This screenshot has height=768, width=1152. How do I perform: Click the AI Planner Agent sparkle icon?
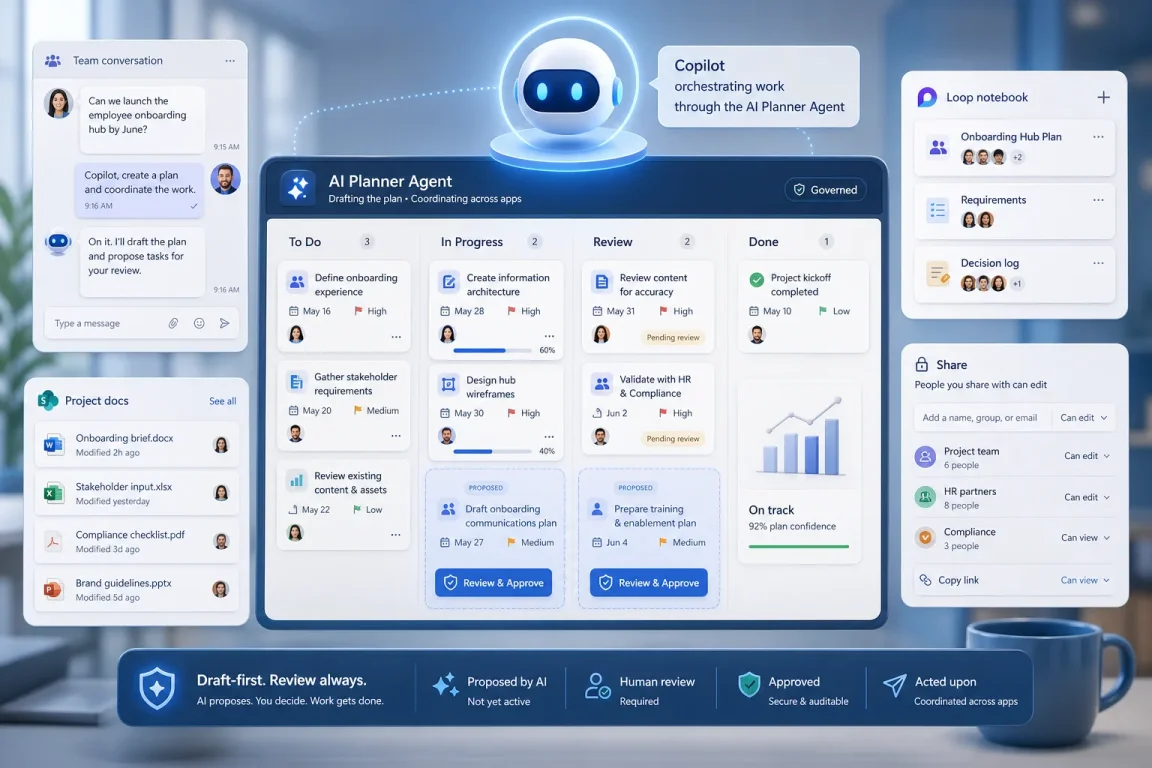(x=298, y=188)
